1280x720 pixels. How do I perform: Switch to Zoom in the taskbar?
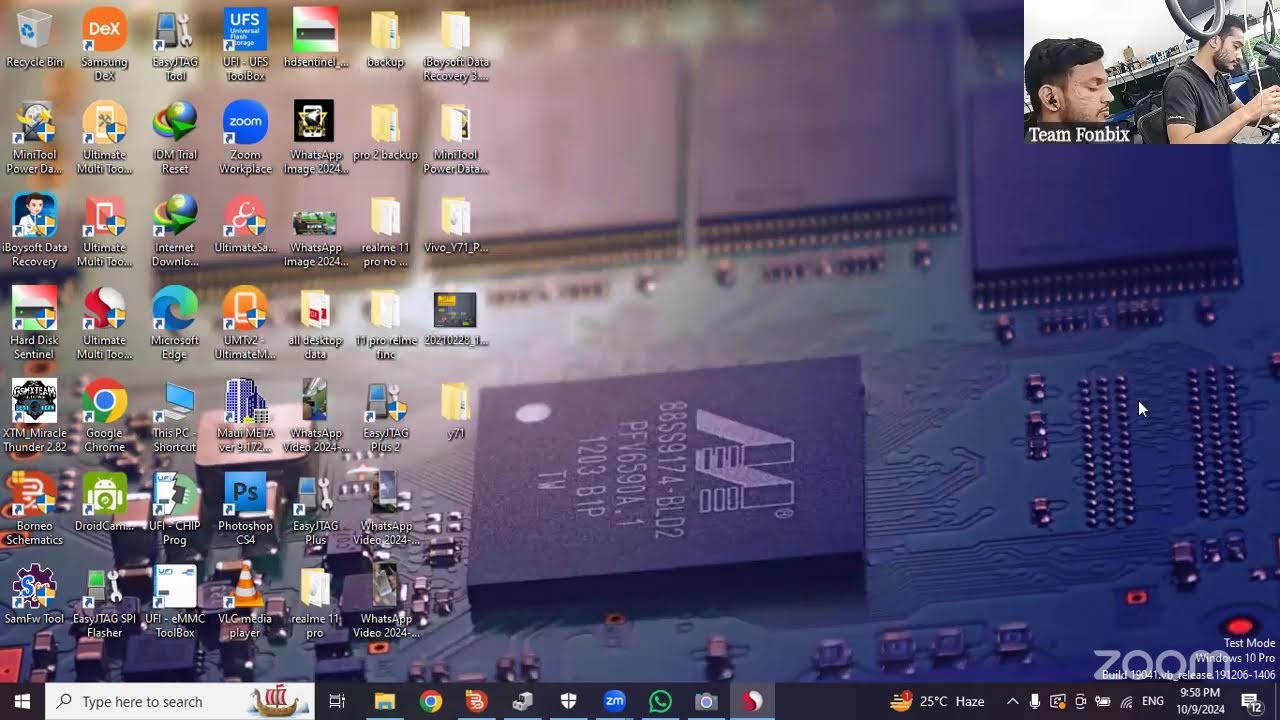615,701
